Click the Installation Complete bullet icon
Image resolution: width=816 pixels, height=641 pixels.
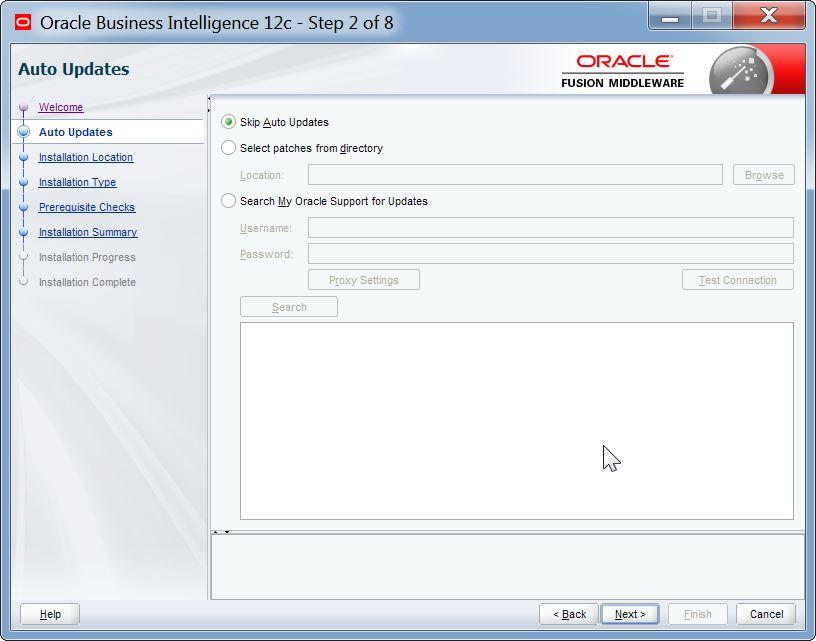pyautogui.click(x=23, y=281)
